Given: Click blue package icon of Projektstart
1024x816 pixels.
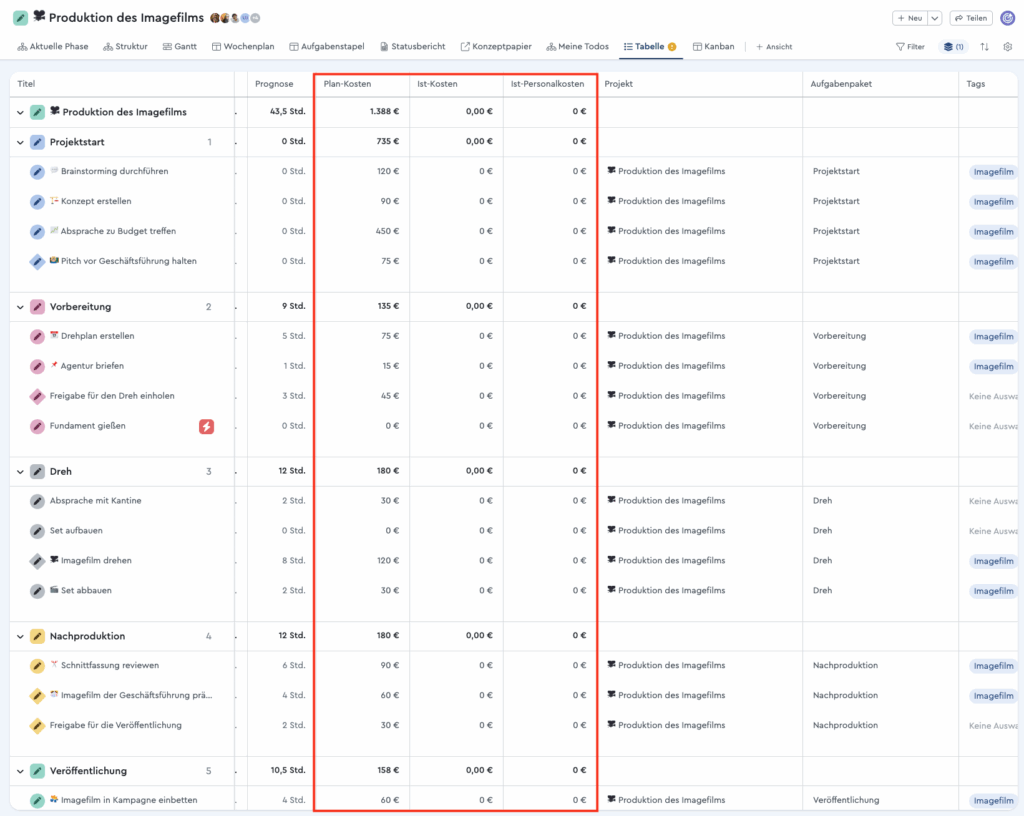Looking at the screenshot, I should (x=37, y=142).
